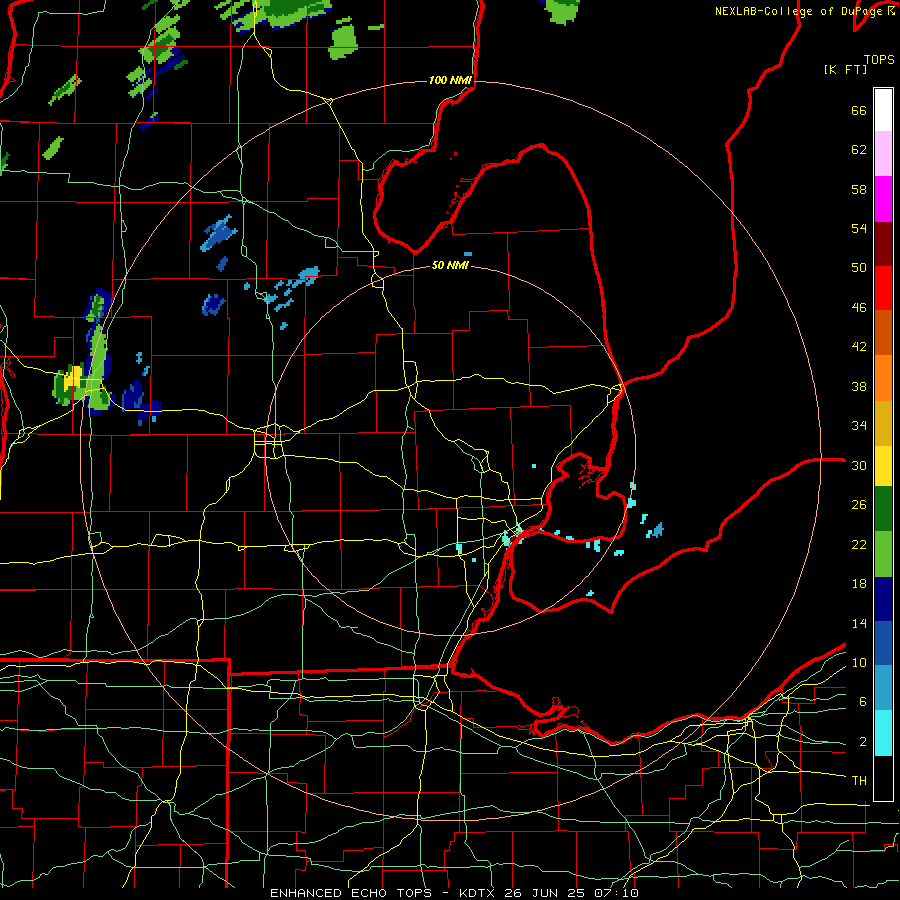Click the magenta legend swatch
This screenshot has width=900, height=900.
point(883,199)
